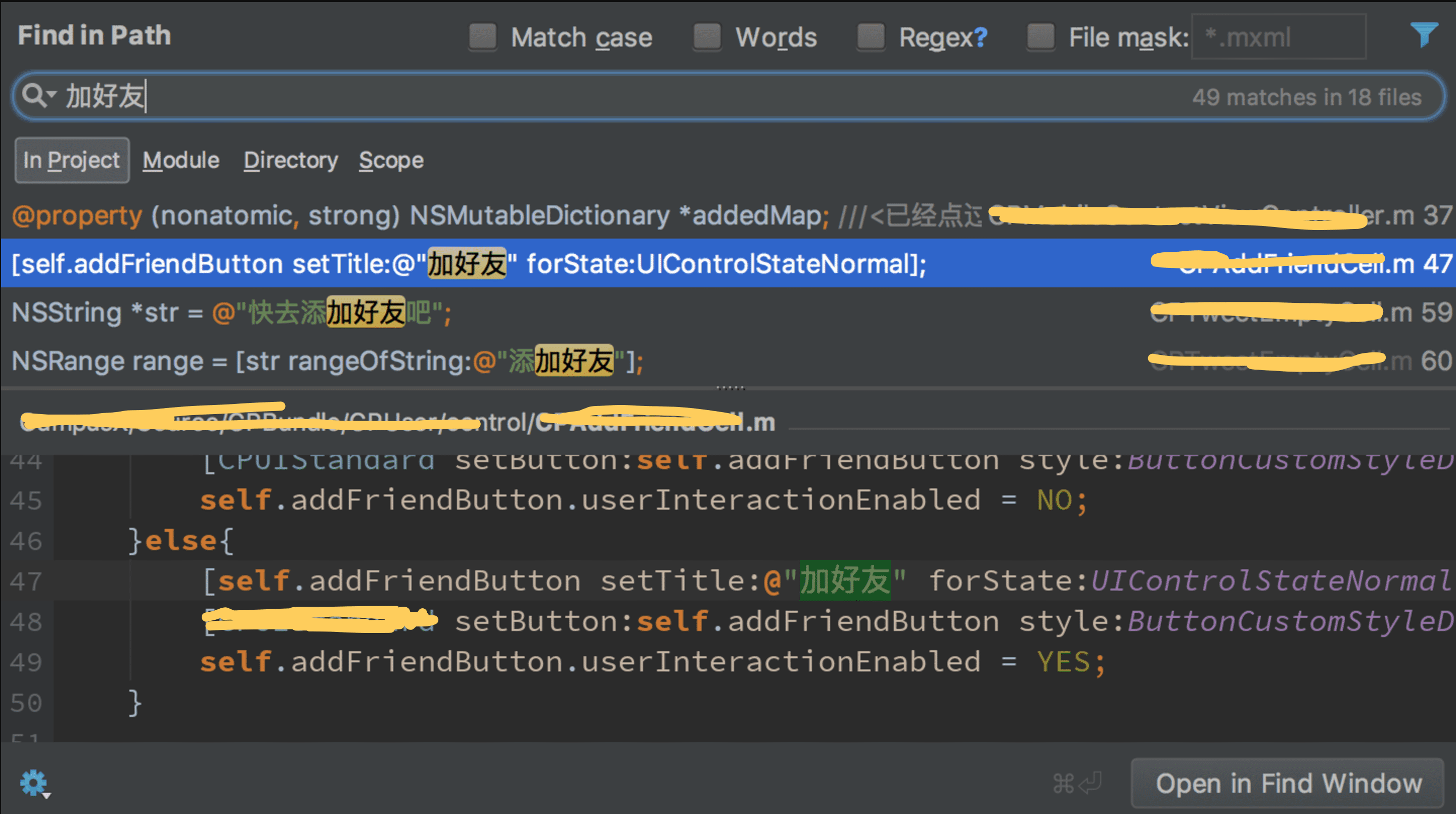Select the Directory scope tab
Screen dimensions: 1456x814
click(x=291, y=161)
